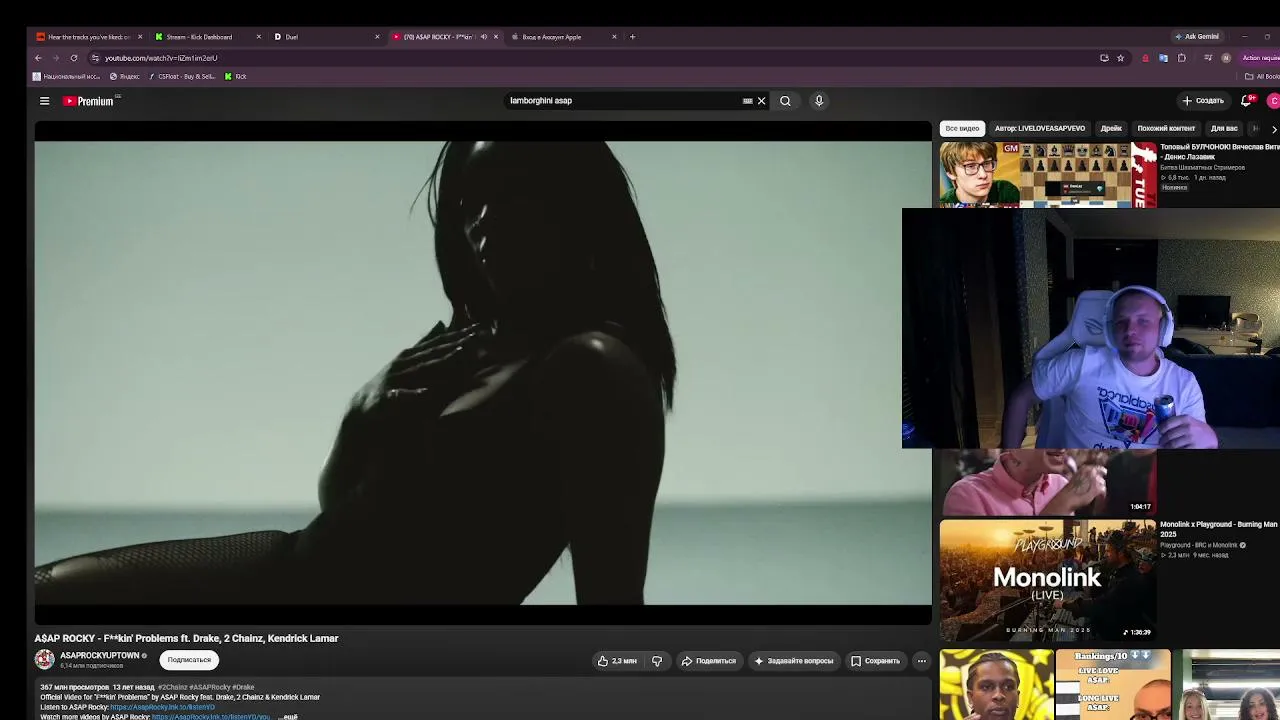Open the All Bookmarks folder
The height and width of the screenshot is (720, 1280).
tap(1262, 76)
